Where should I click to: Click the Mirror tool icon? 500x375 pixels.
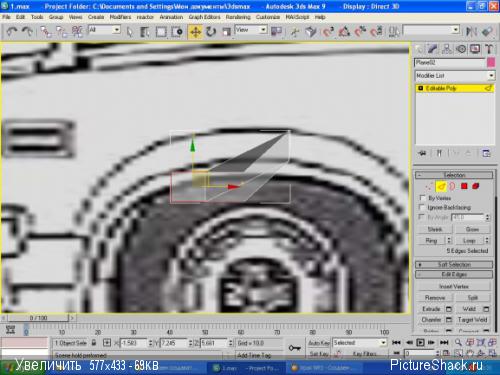pyautogui.click(x=471, y=32)
